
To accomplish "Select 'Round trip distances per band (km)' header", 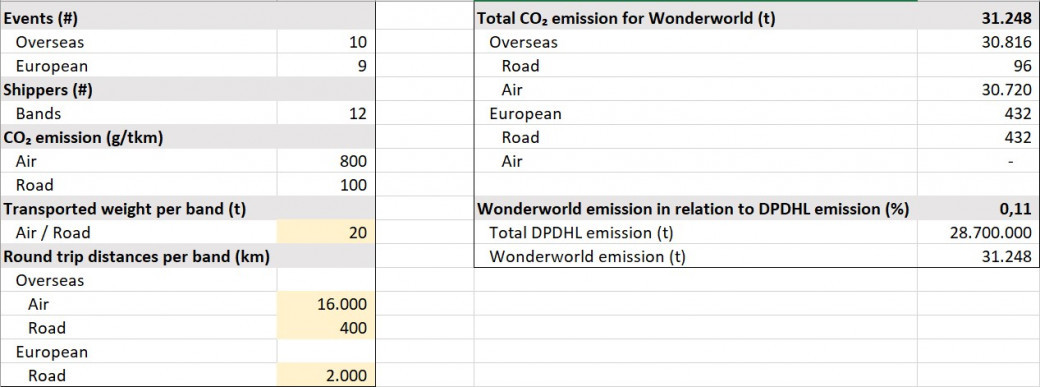I will (x=139, y=257).
